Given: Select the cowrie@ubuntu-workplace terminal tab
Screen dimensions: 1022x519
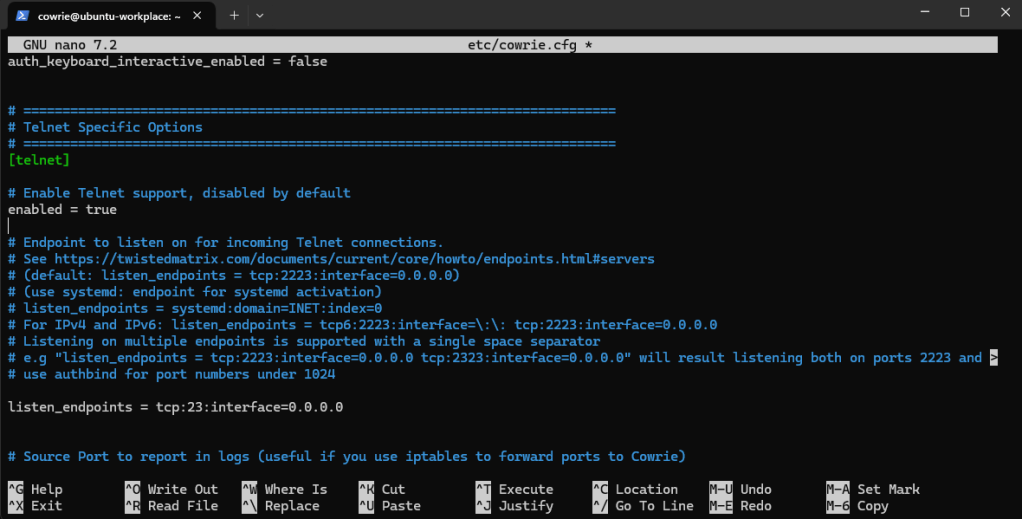Looking at the screenshot, I should (x=110, y=14).
